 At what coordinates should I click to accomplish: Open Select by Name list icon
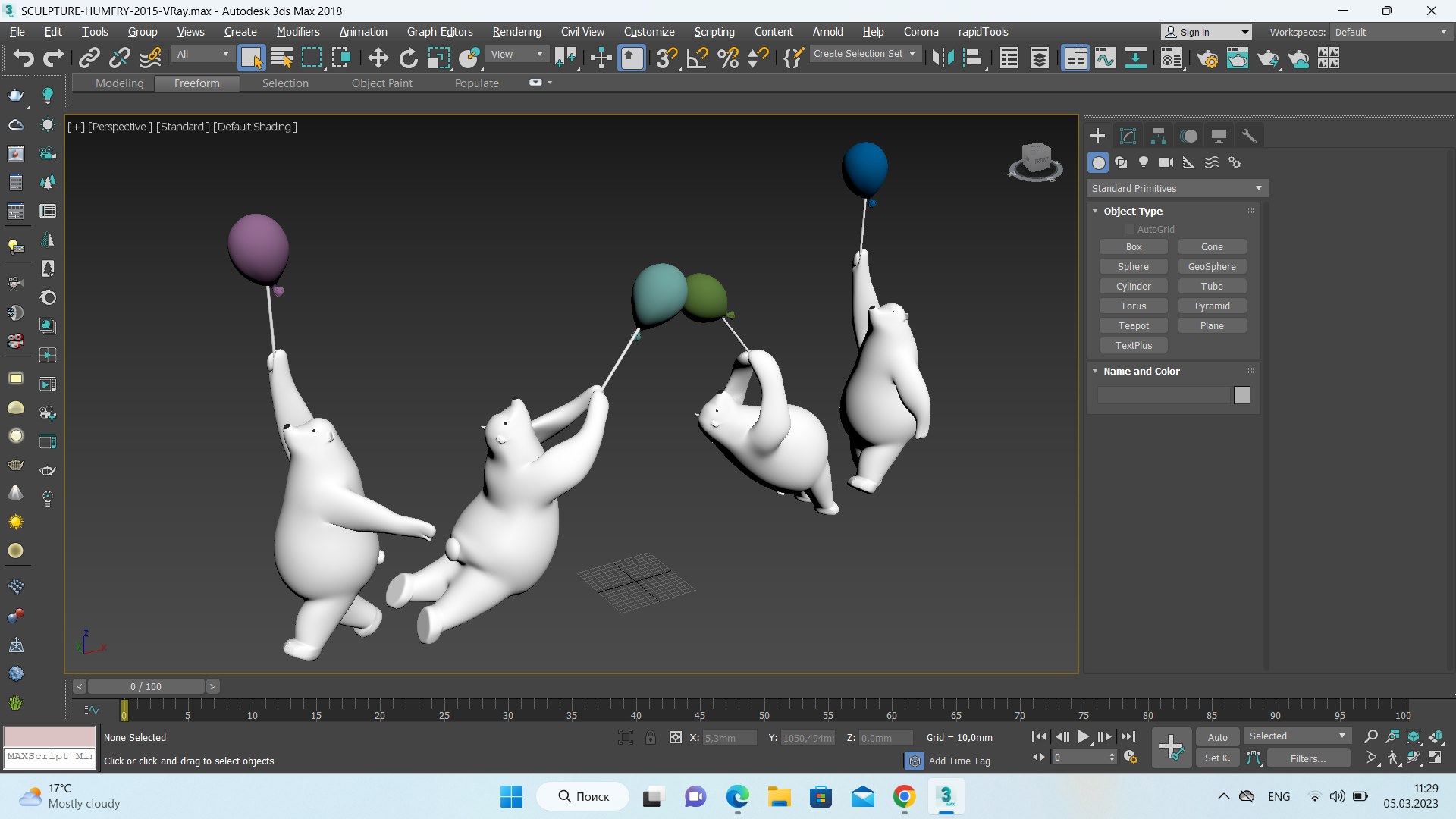point(281,58)
